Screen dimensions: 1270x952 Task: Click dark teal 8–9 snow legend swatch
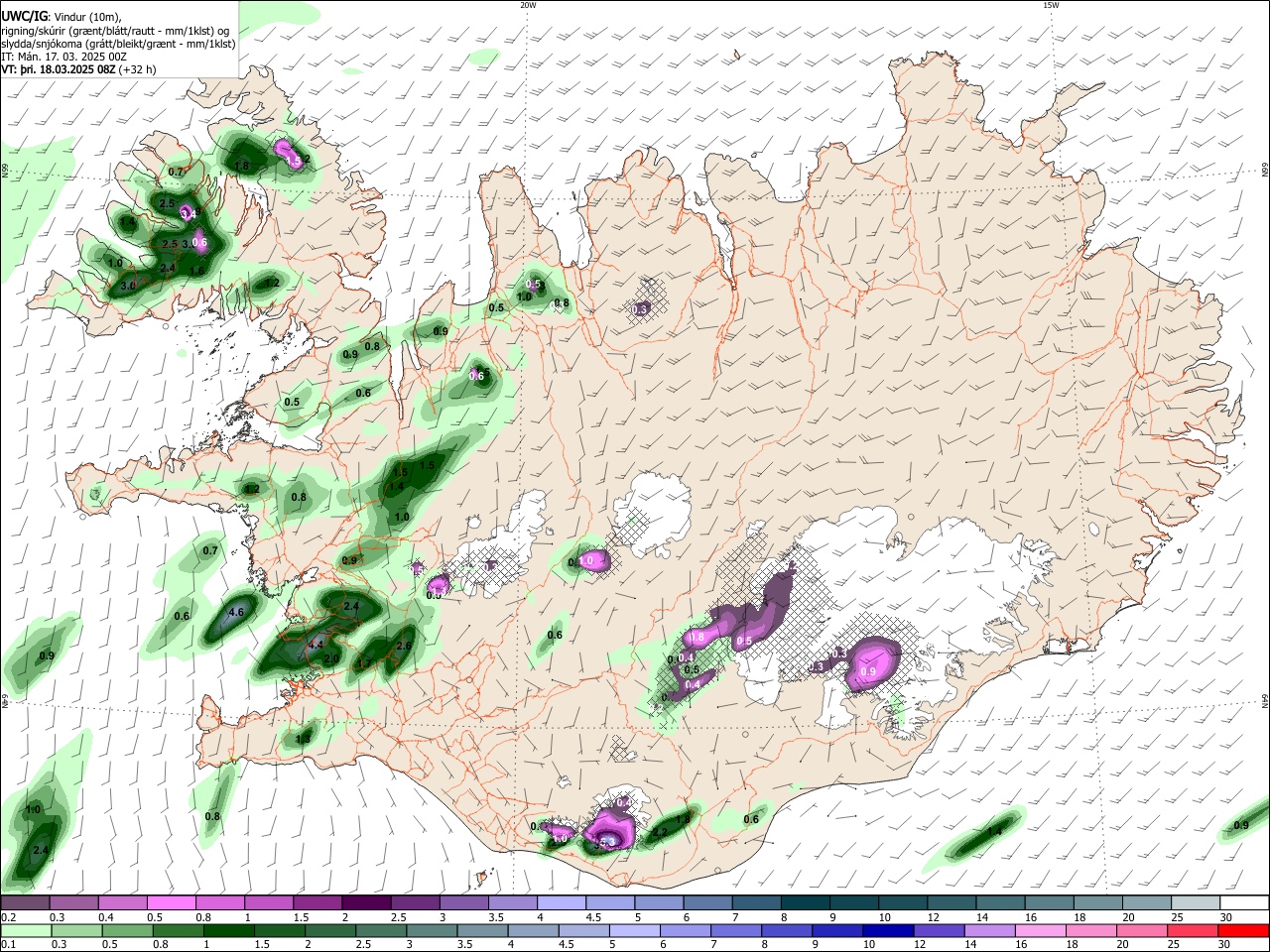[x=805, y=902]
